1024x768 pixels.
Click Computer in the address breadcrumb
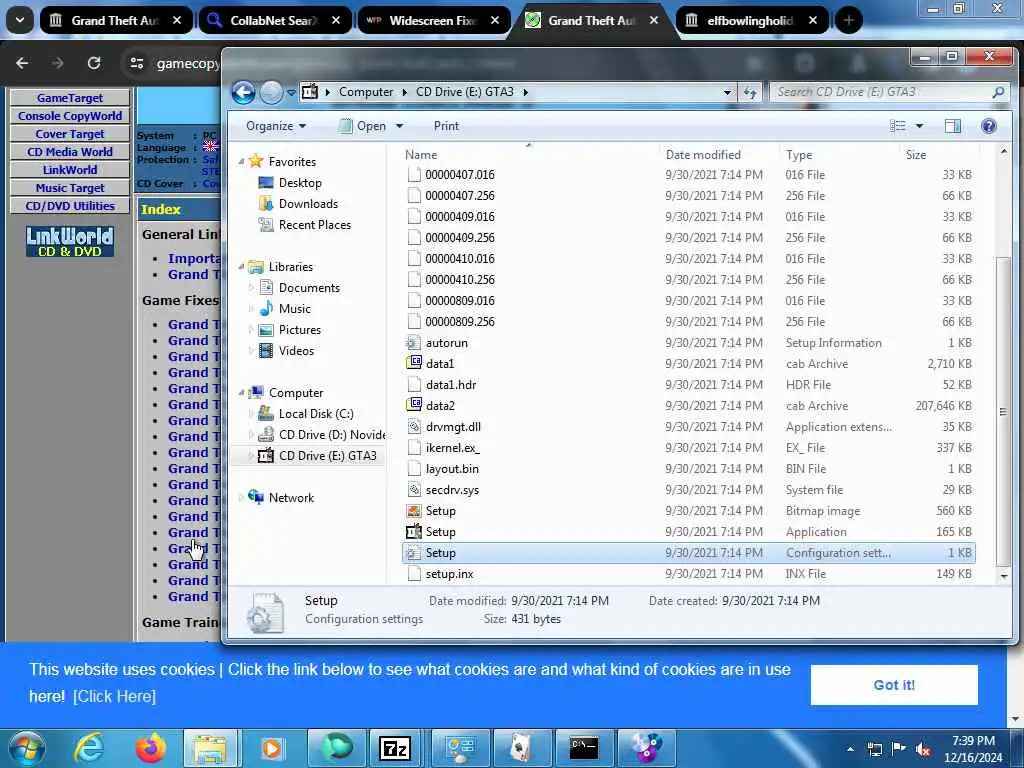(366, 92)
